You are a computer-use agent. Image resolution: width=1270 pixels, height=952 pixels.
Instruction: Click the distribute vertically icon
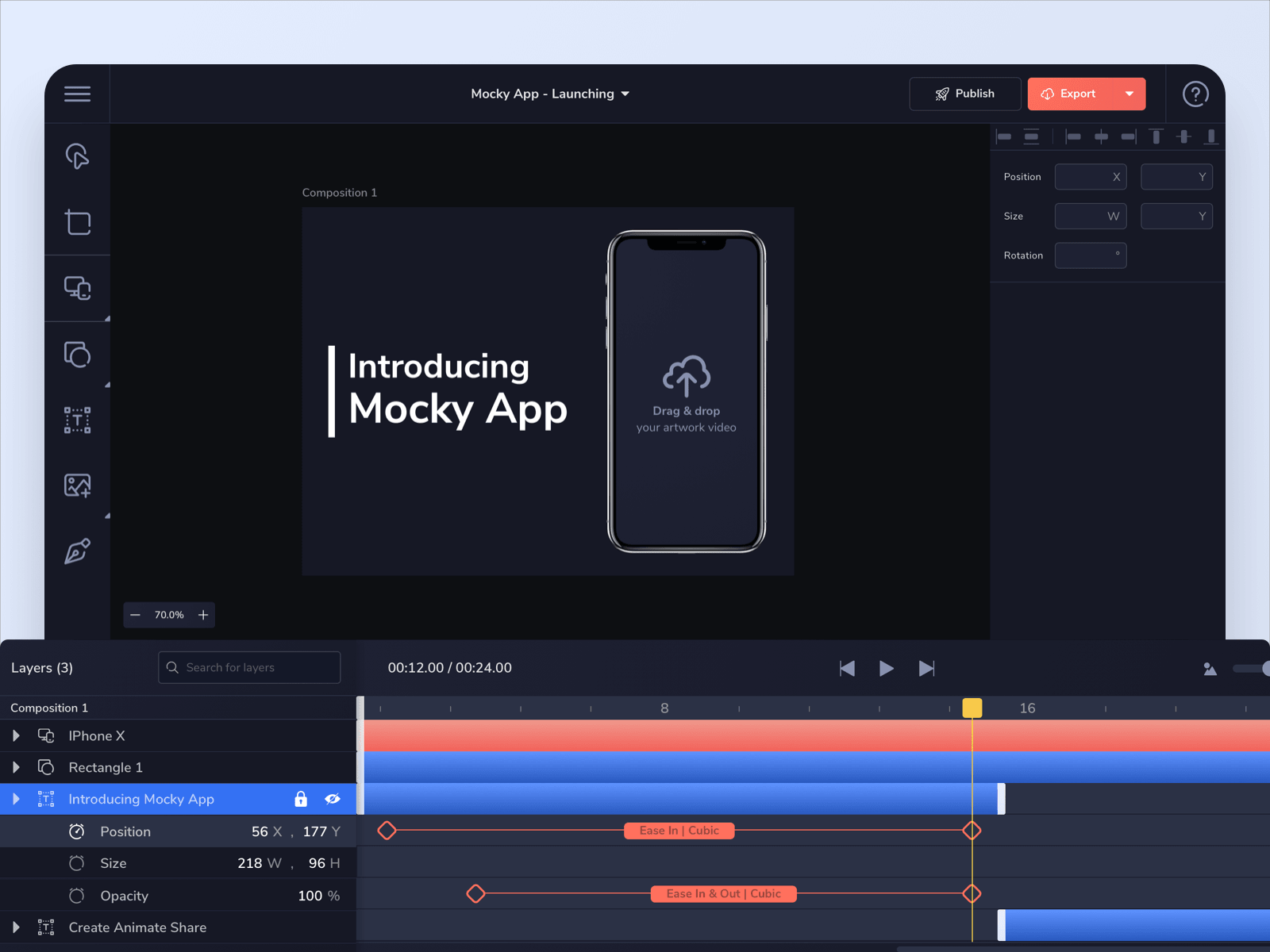click(1031, 136)
